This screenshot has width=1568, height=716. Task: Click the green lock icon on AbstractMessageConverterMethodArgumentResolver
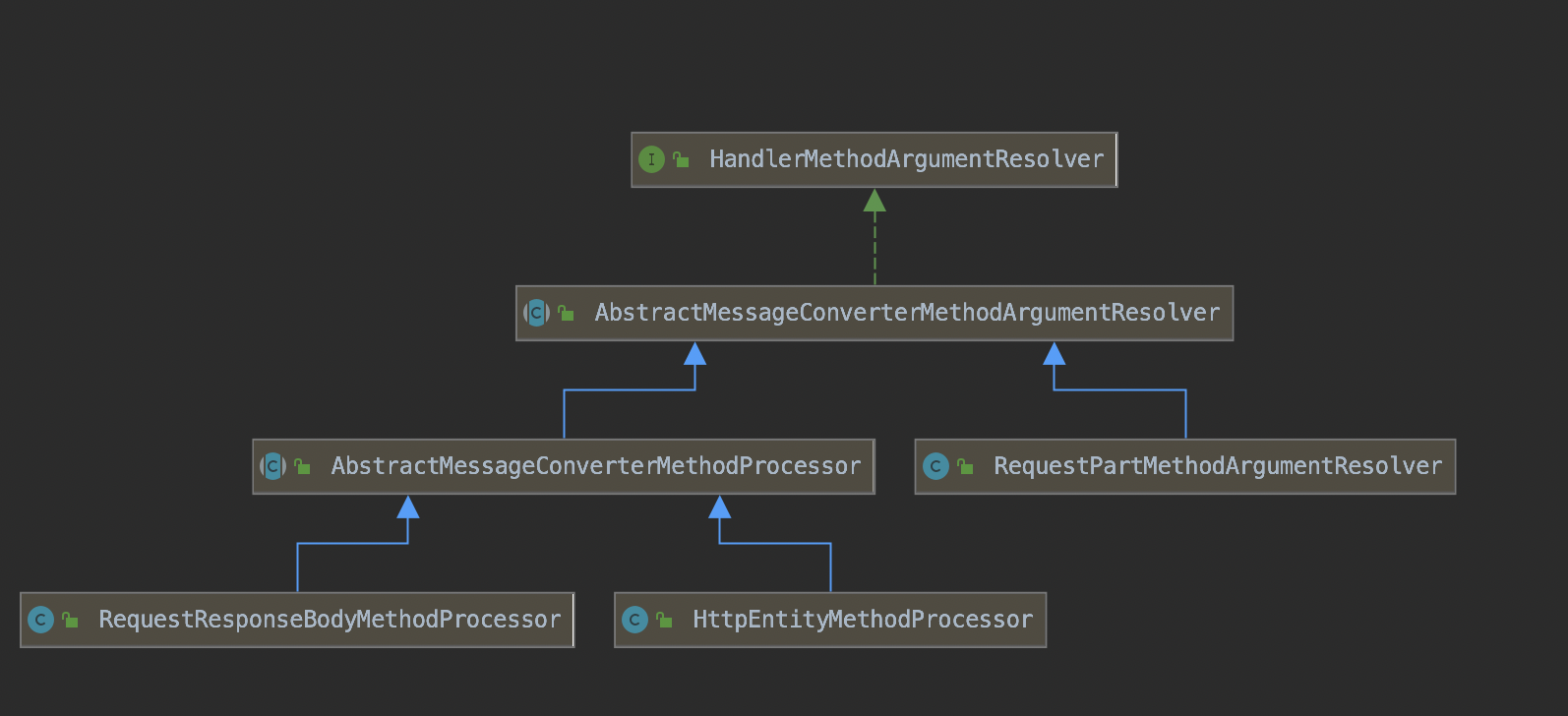pyautogui.click(x=567, y=313)
